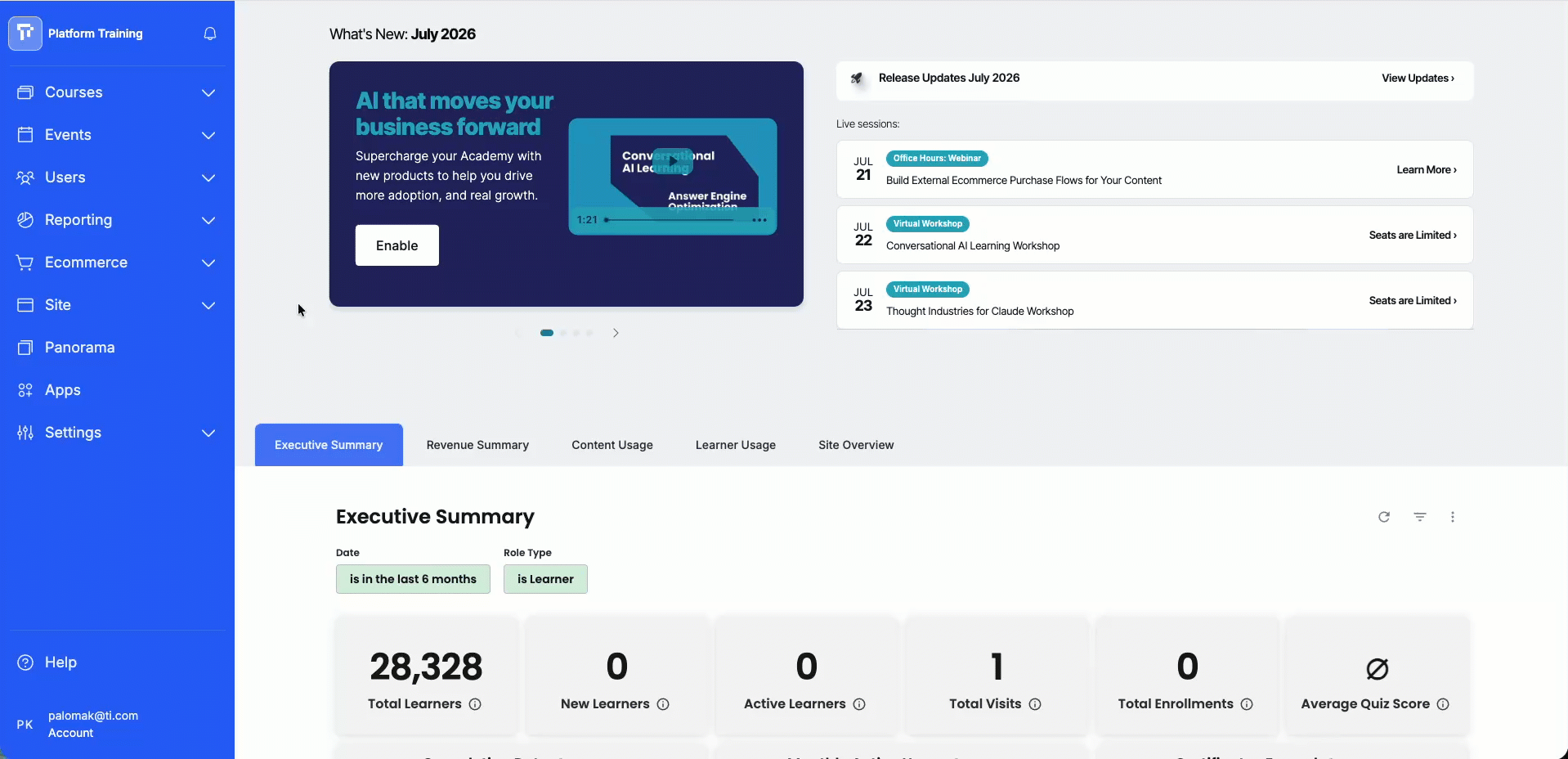1568x759 pixels.
Task: Expand the Settings chevron
Action: (208, 433)
